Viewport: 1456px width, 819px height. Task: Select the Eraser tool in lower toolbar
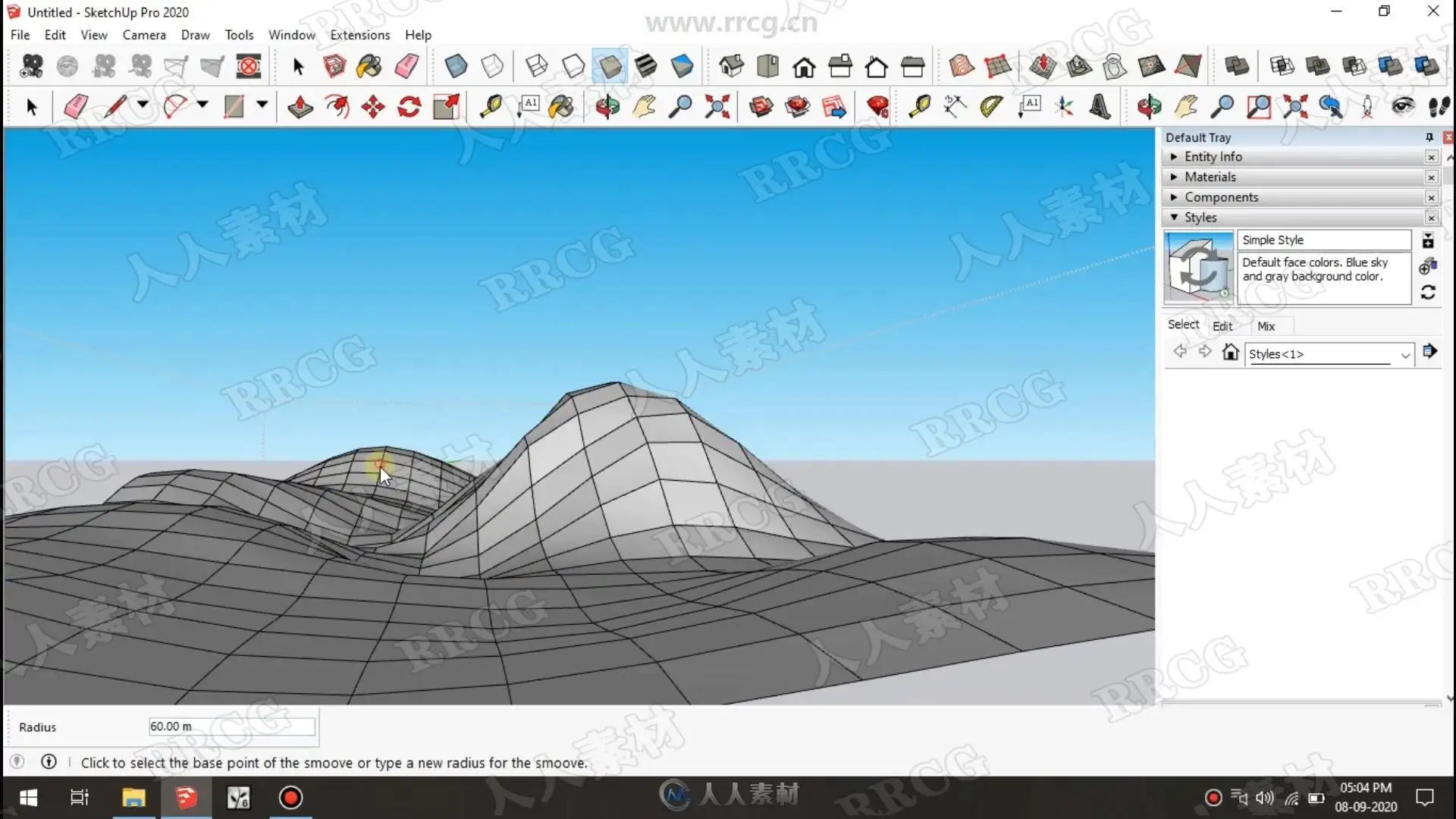coord(76,107)
